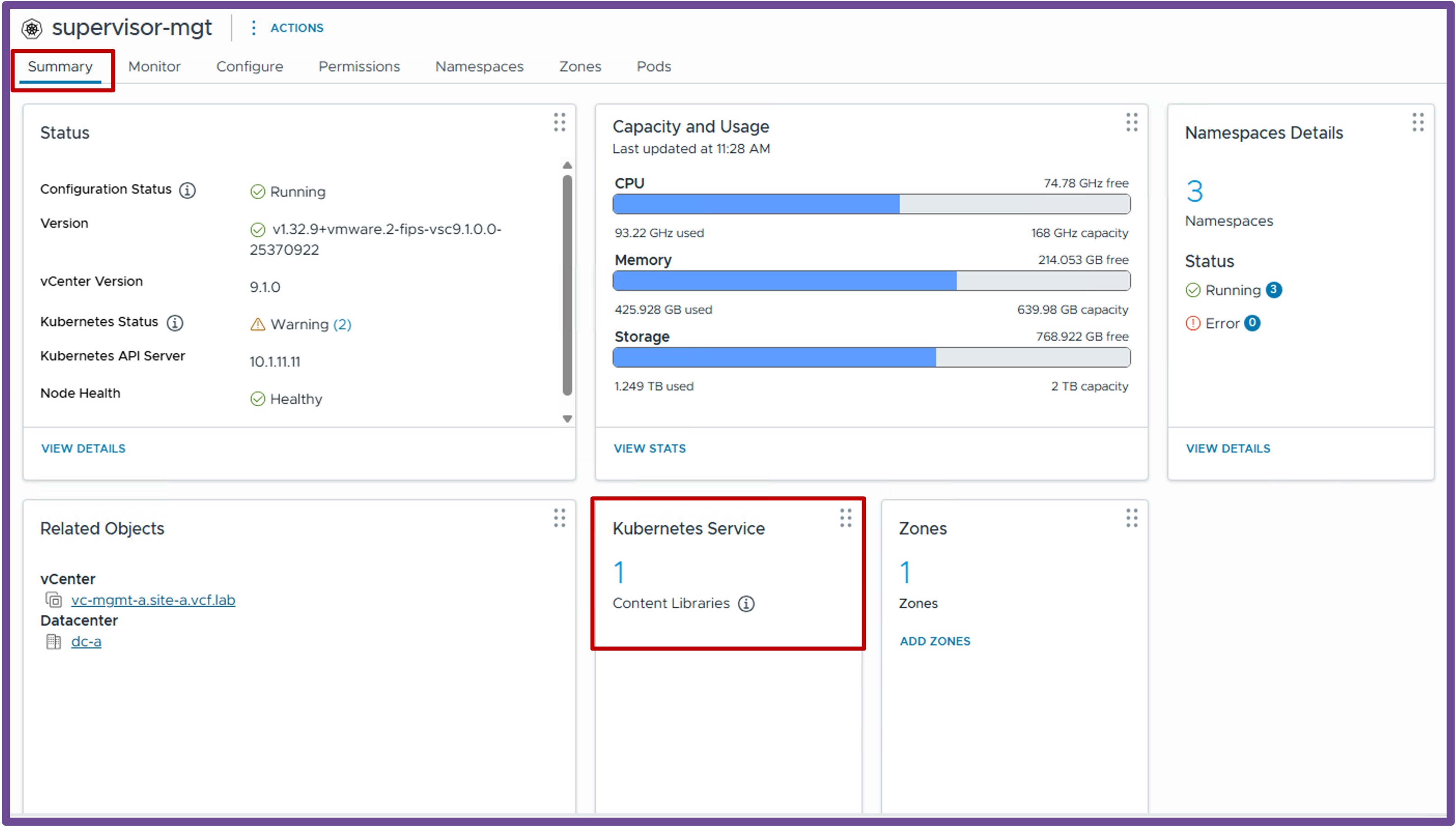Open the dc-a datacenter link

pos(86,642)
